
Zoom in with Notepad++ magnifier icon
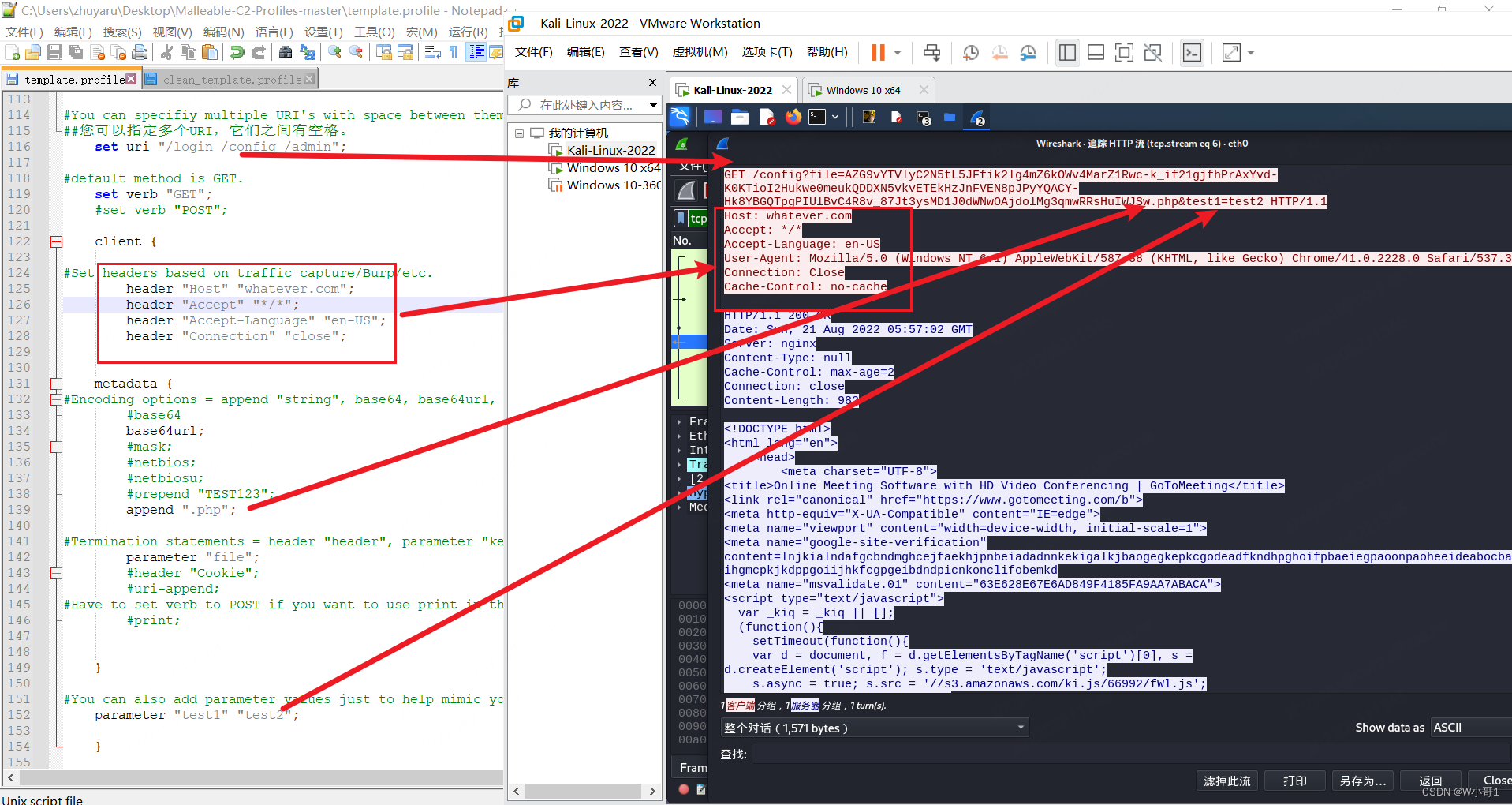point(335,52)
